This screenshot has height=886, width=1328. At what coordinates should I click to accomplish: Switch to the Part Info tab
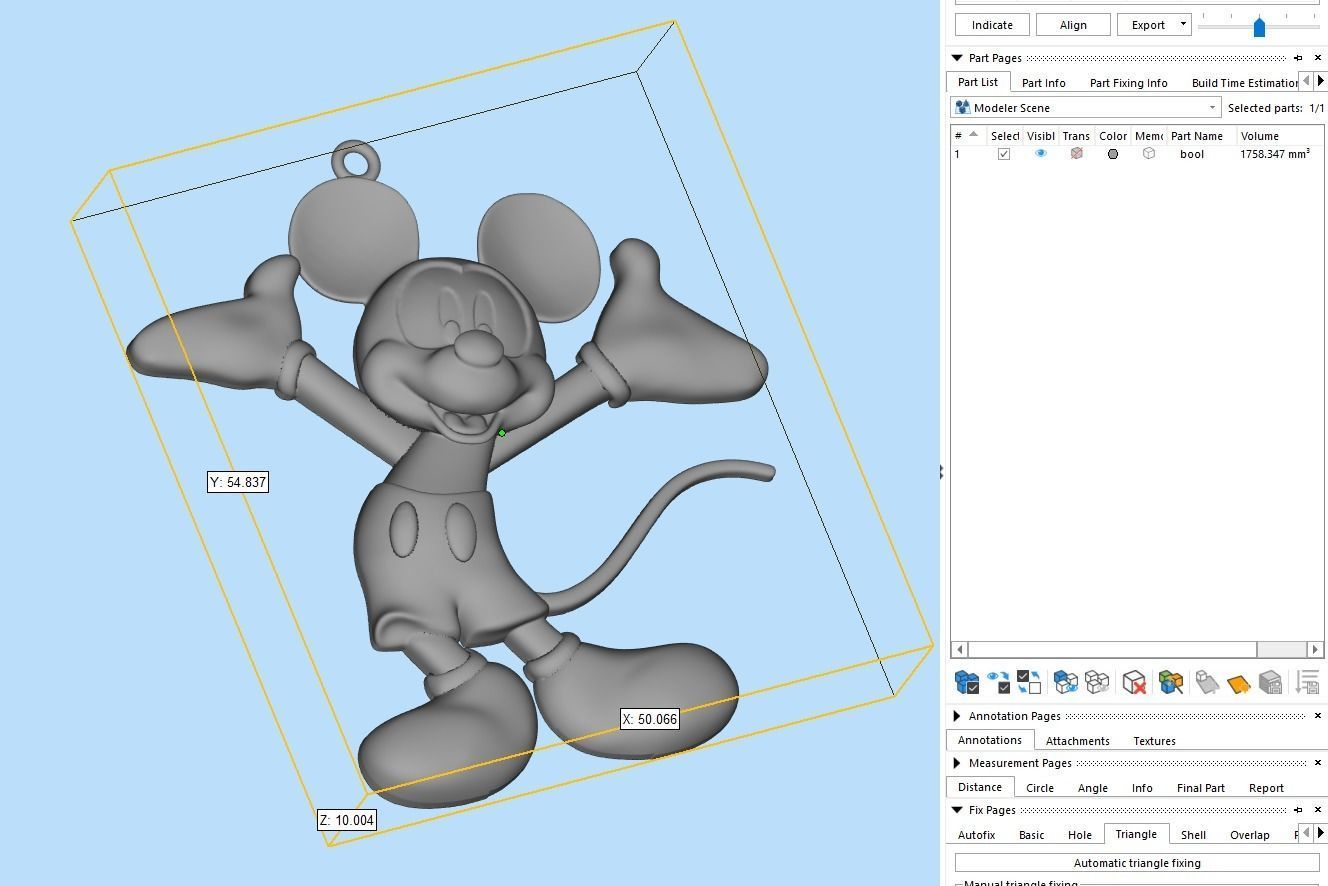coord(1043,83)
